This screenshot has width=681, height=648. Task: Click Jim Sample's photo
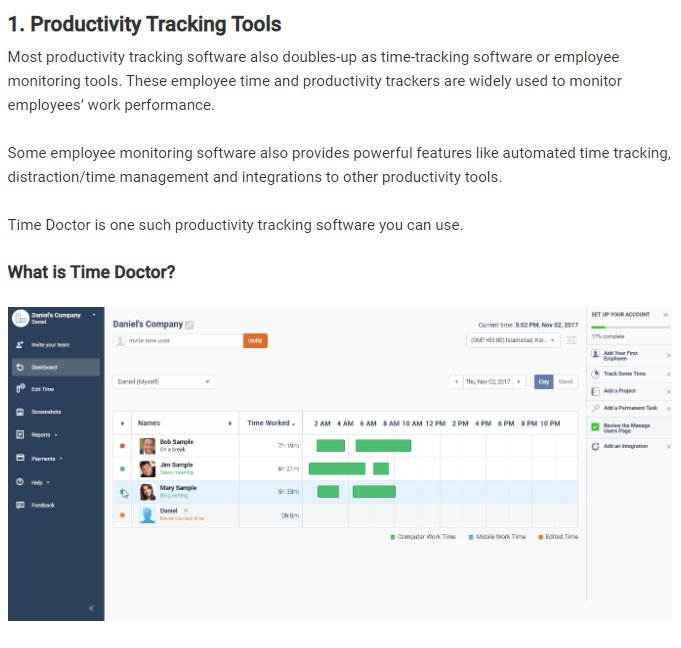click(148, 469)
